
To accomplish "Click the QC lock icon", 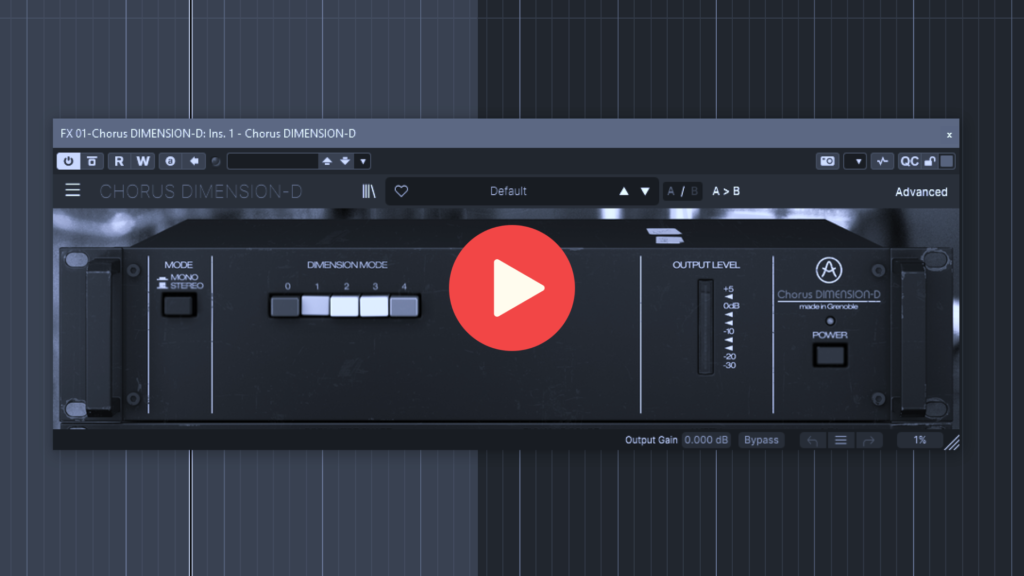I will 929,161.
